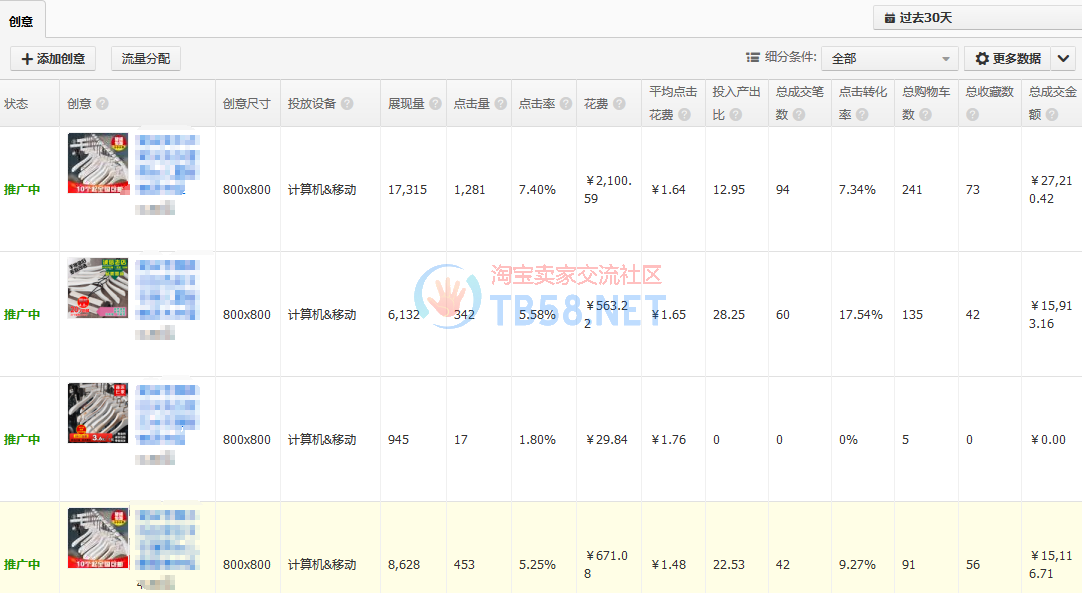
Task: Sort by 点击率 column header
Action: coord(537,104)
